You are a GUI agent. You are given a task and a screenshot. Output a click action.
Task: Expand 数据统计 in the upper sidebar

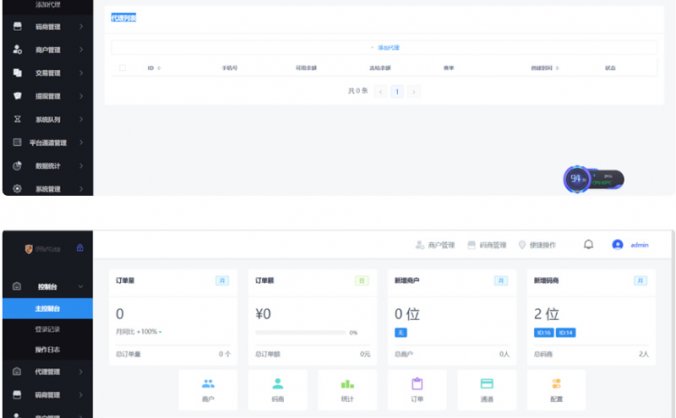(x=48, y=165)
